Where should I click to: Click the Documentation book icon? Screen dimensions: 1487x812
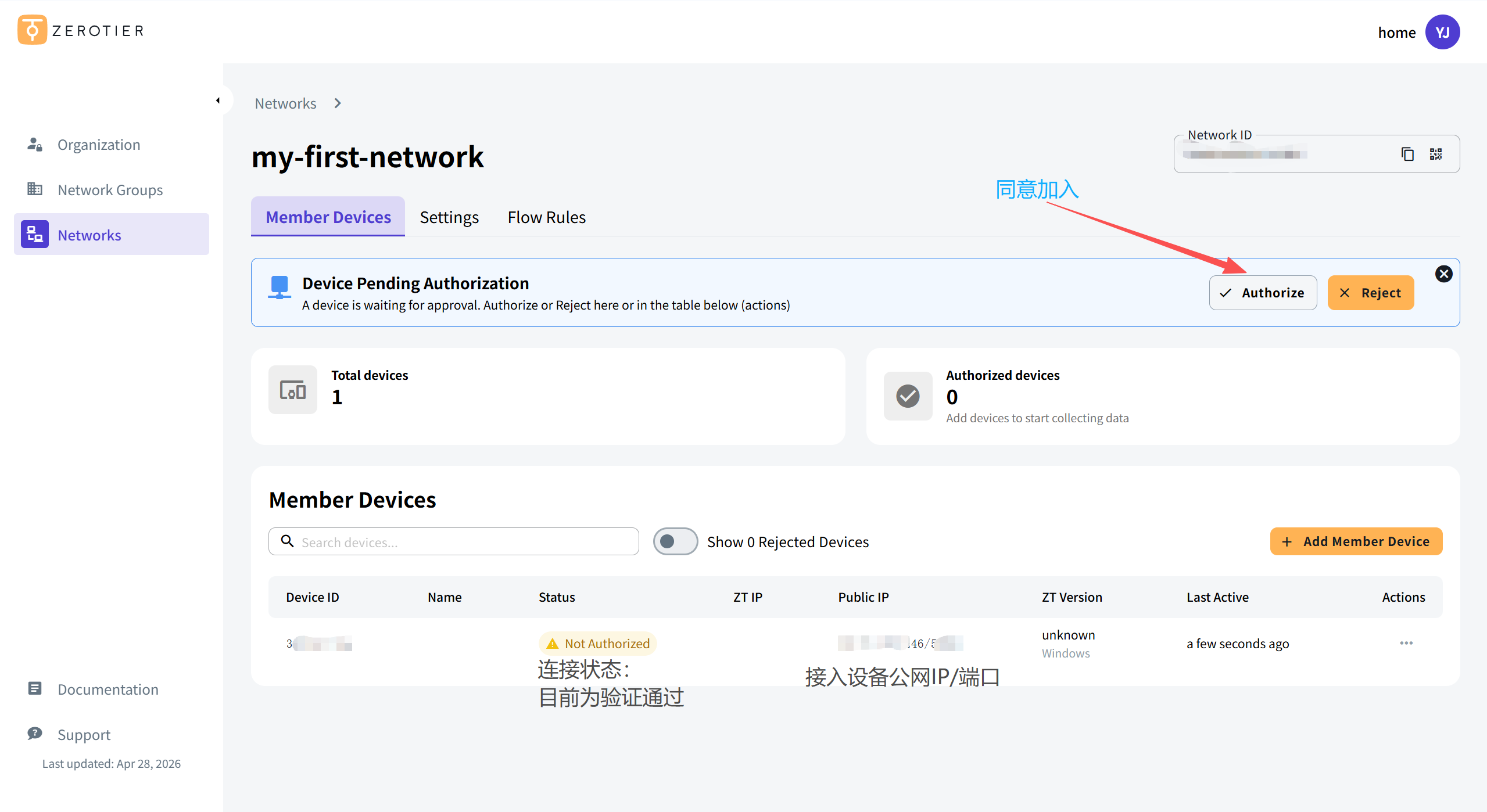(x=35, y=688)
